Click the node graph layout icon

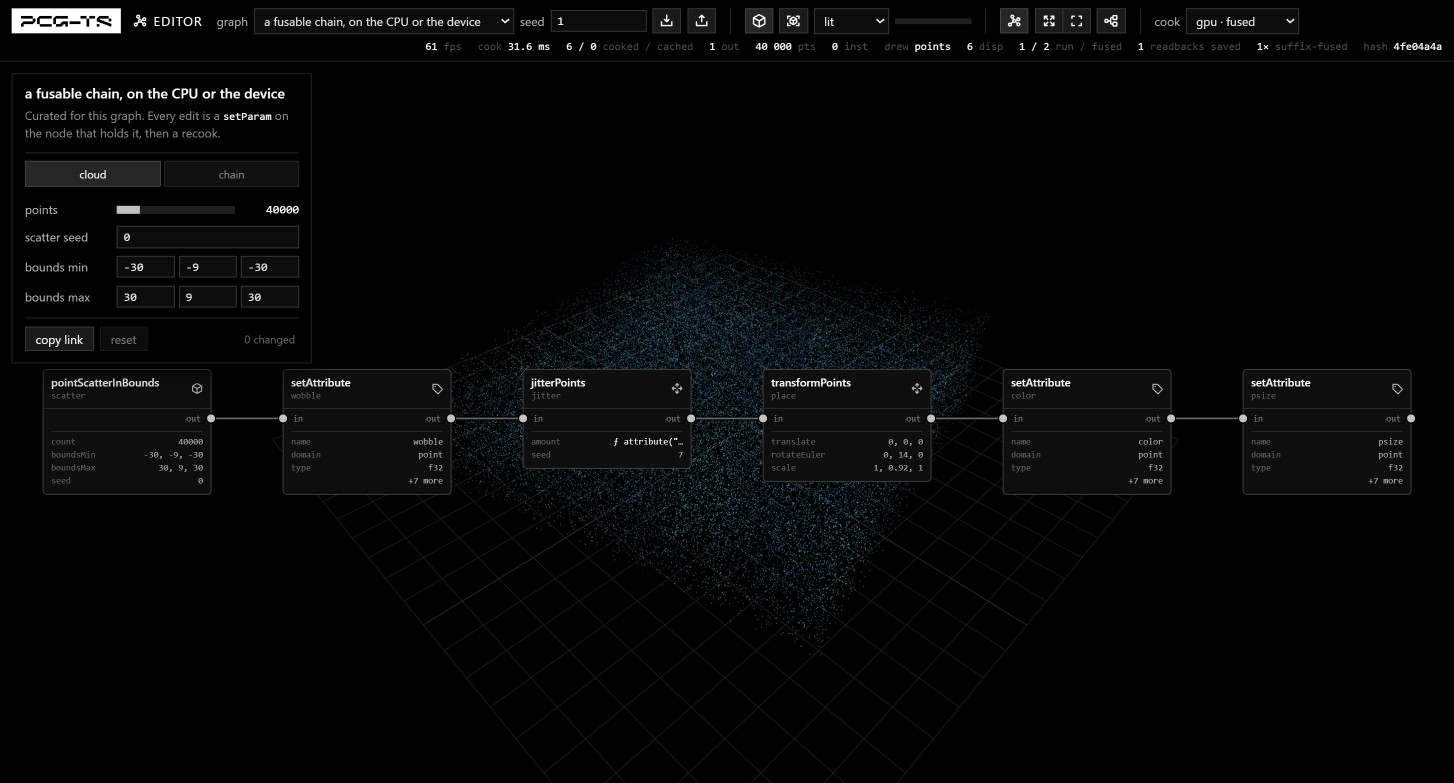click(1014, 21)
